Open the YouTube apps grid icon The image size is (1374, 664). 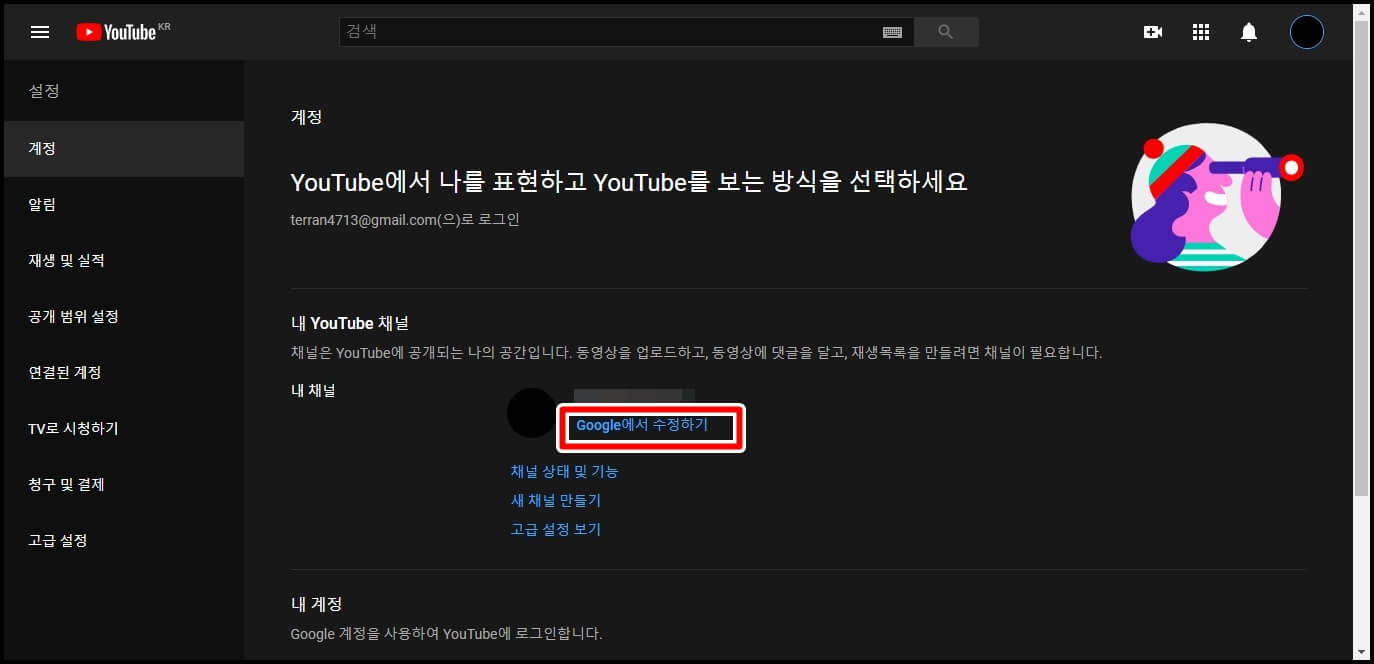1201,32
